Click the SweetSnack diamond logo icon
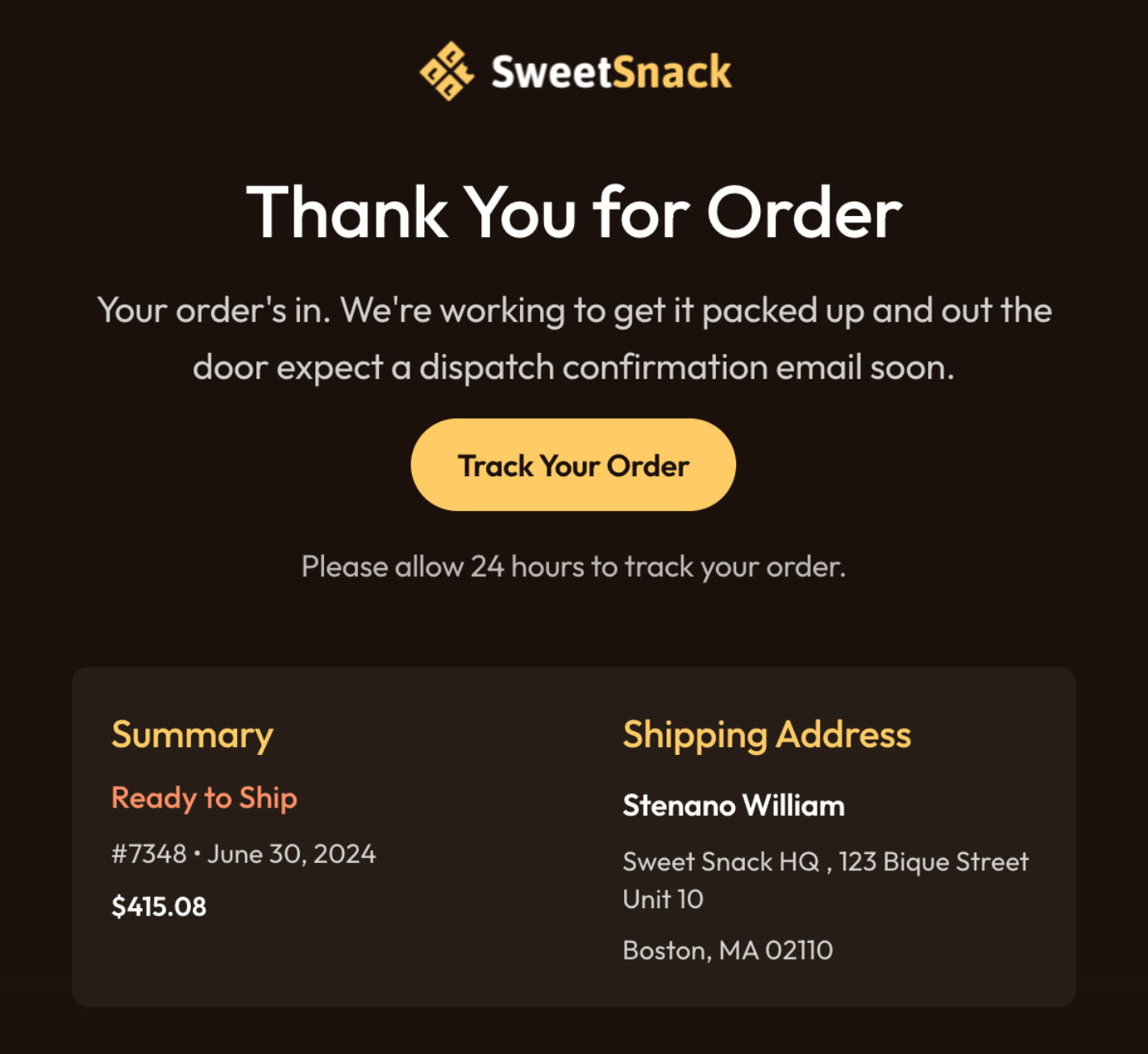The image size is (1148, 1054). [x=446, y=72]
